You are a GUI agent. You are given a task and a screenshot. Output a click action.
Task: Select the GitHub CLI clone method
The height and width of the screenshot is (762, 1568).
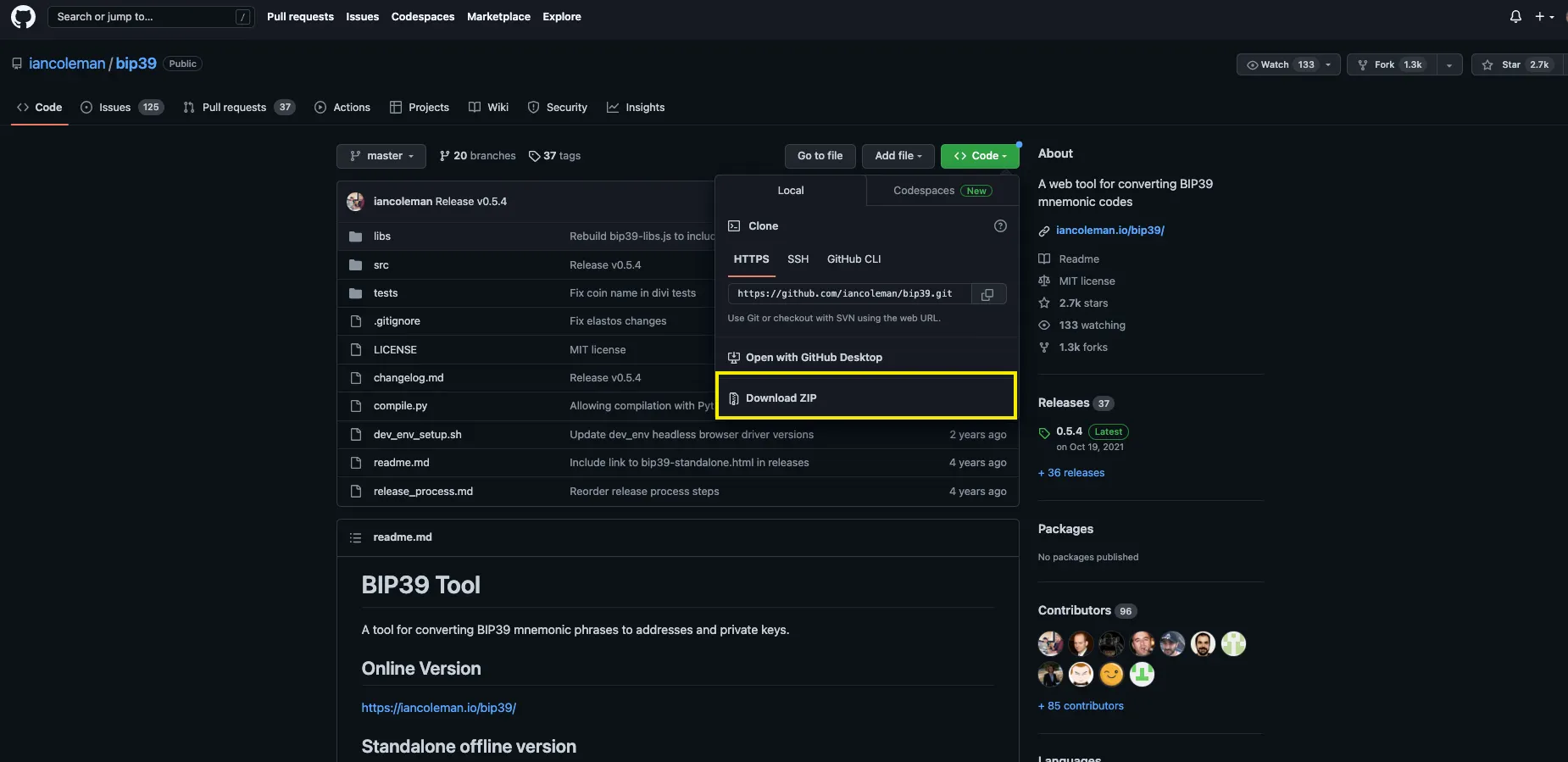pyautogui.click(x=854, y=259)
